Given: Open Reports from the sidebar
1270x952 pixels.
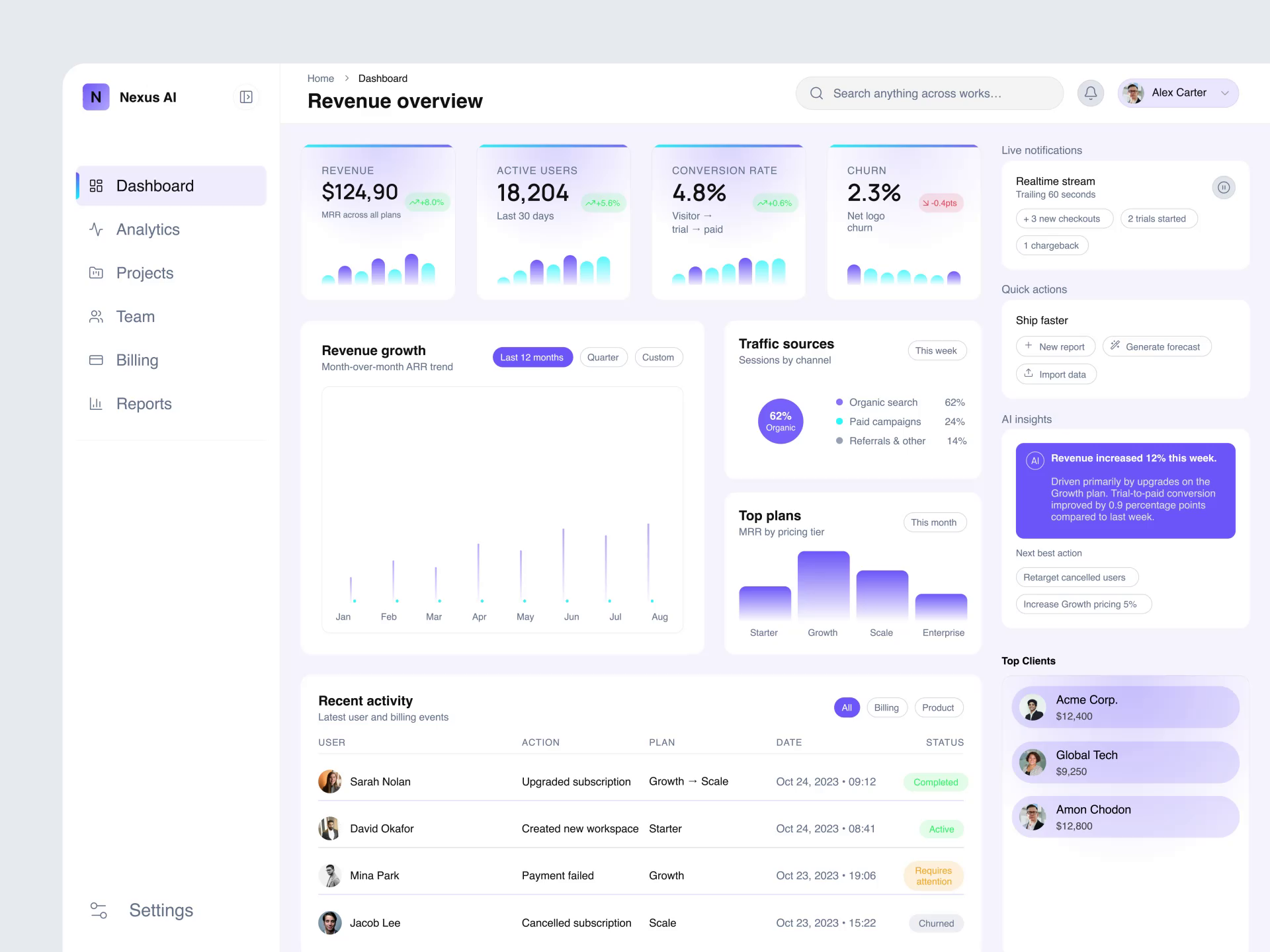Looking at the screenshot, I should [x=144, y=403].
